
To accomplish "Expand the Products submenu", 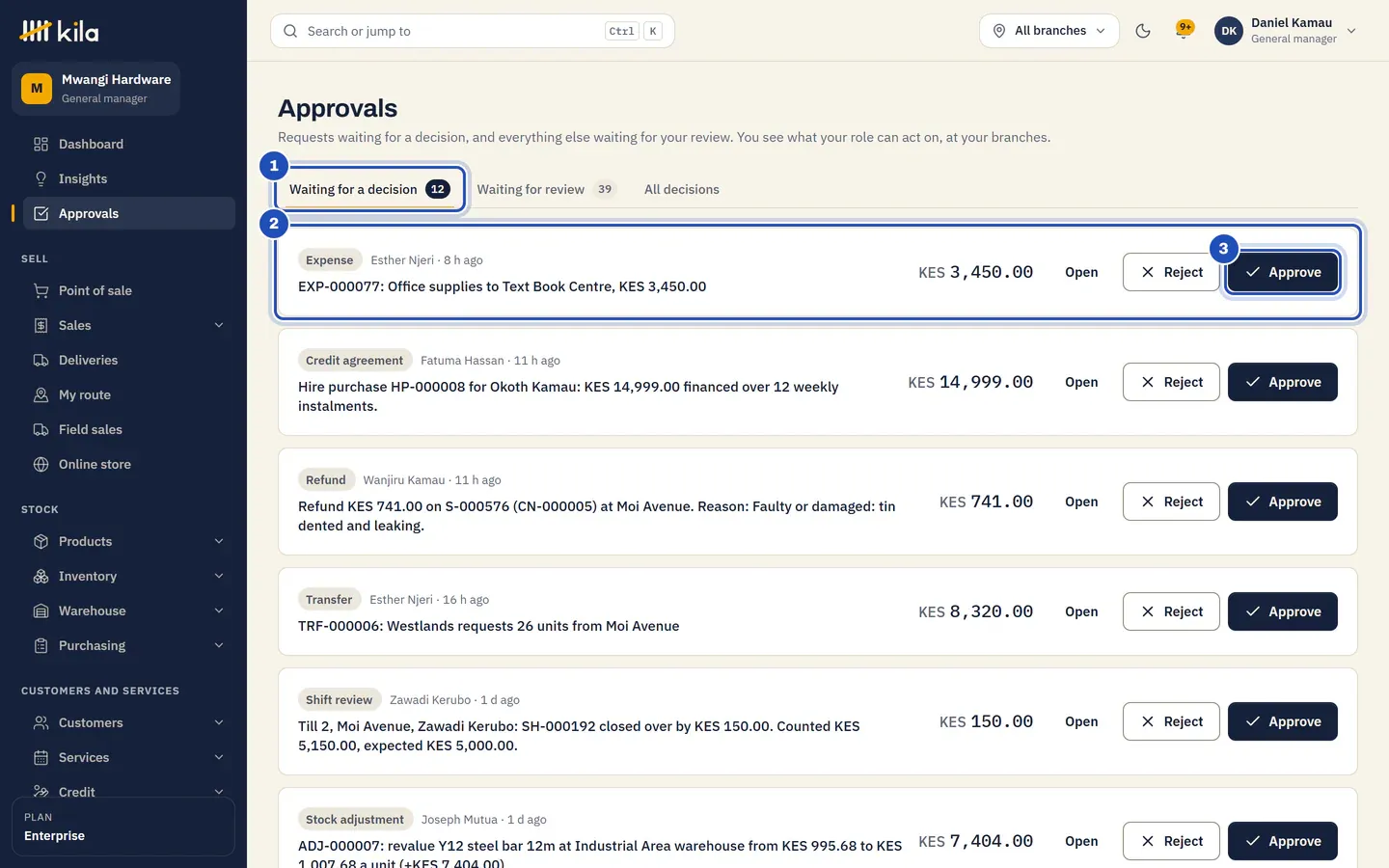I will click(219, 541).
